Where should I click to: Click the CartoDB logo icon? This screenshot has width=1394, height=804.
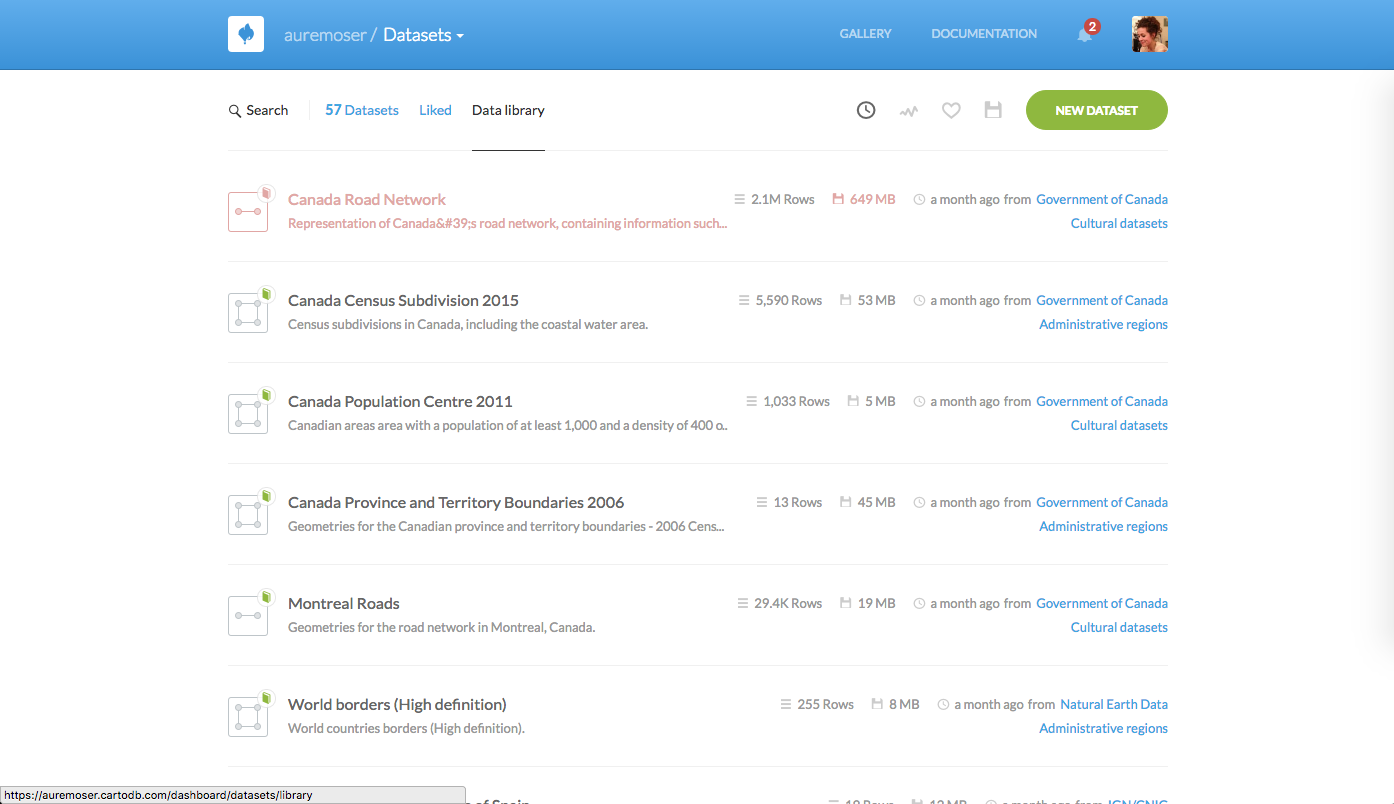[246, 34]
